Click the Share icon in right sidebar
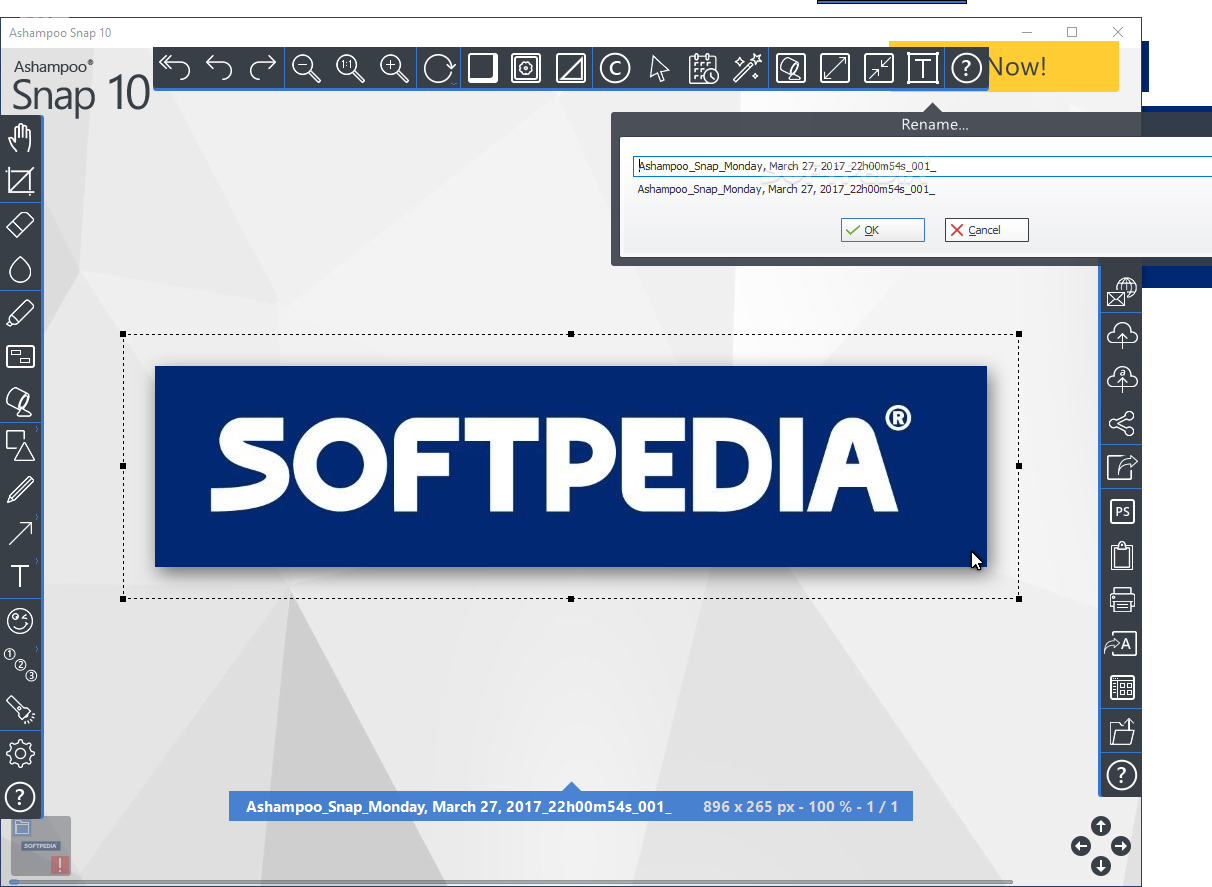Viewport: 1212px width, 887px height. click(x=1122, y=423)
